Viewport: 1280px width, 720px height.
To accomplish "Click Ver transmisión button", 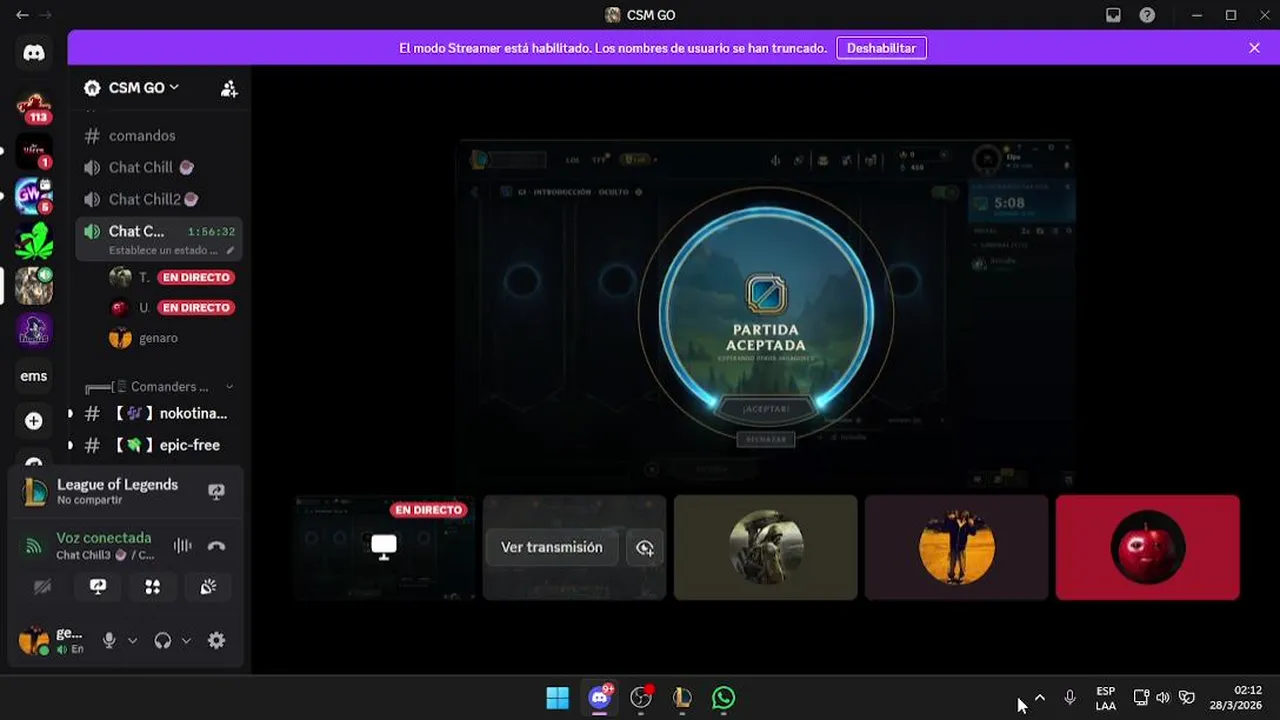I will pyautogui.click(x=552, y=547).
